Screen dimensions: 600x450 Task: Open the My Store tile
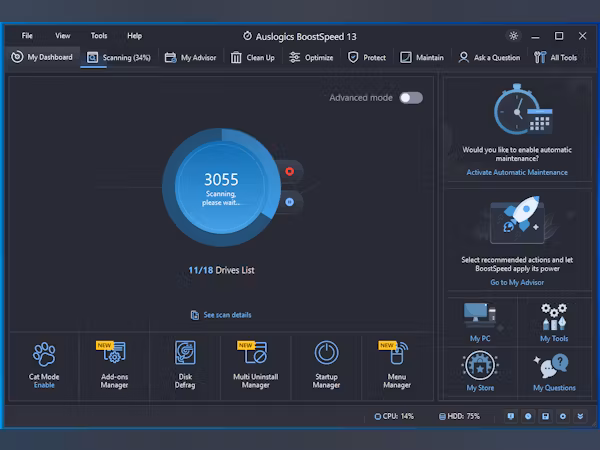pyautogui.click(x=481, y=372)
